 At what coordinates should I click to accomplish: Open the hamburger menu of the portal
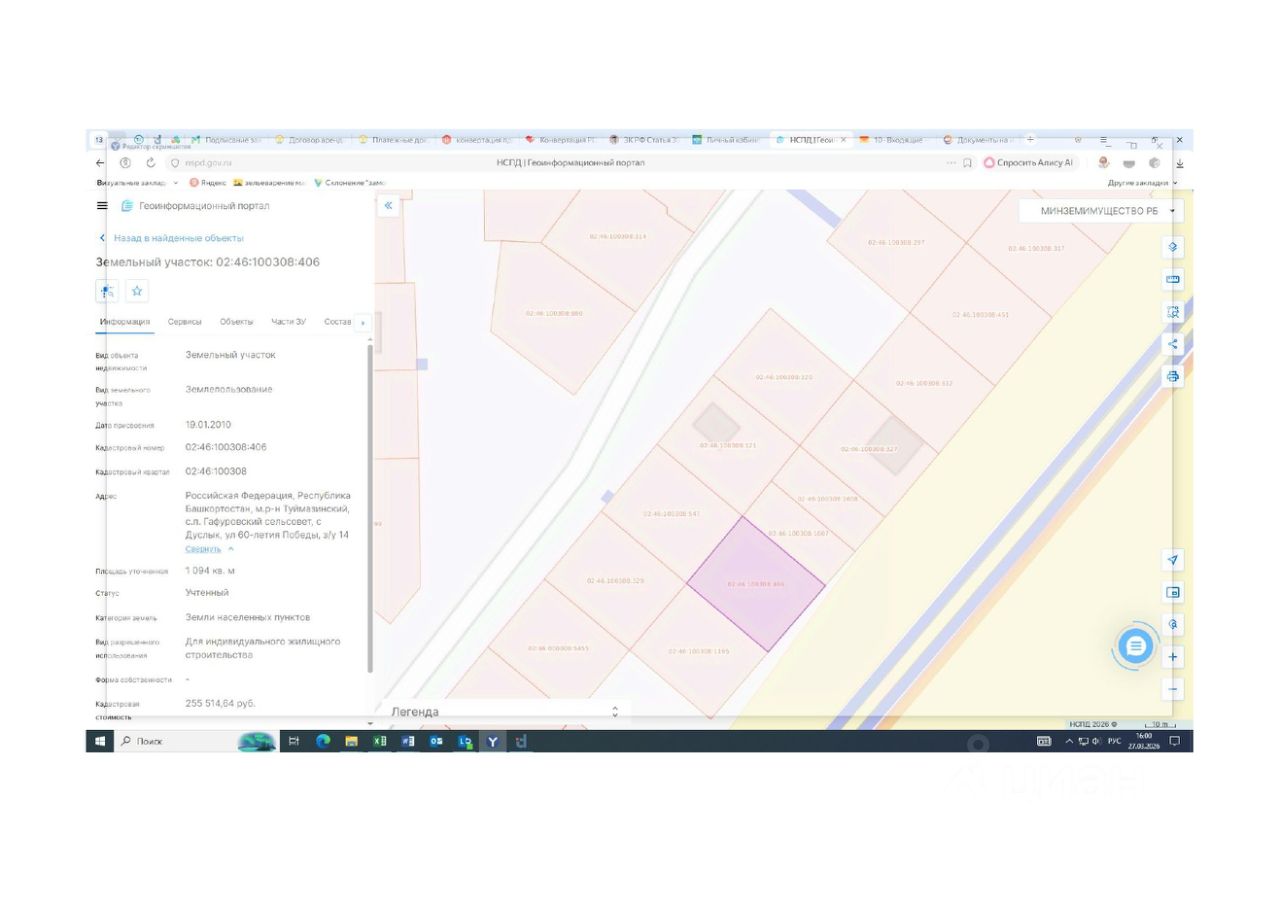tap(102, 206)
